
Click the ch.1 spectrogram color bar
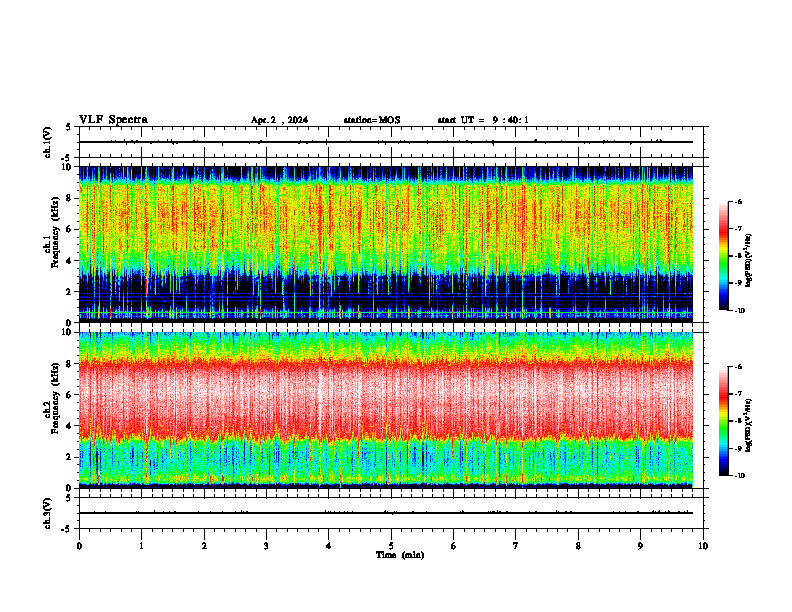pyautogui.click(x=724, y=256)
